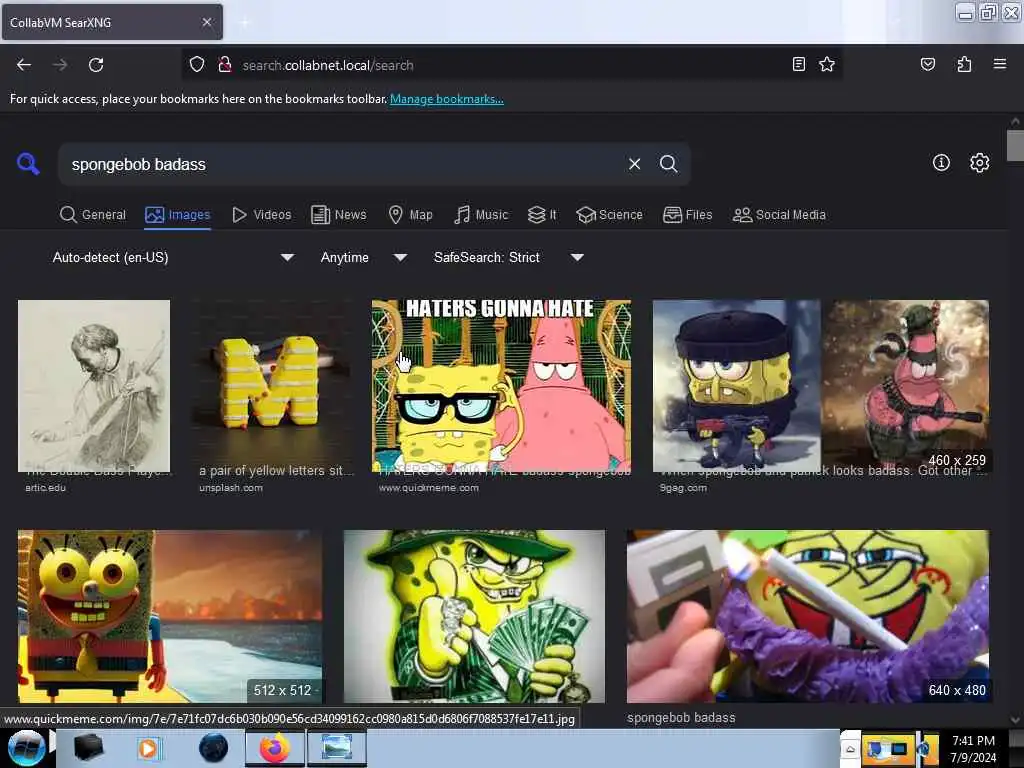
Task: Switch to the Videos tab
Action: 262,215
